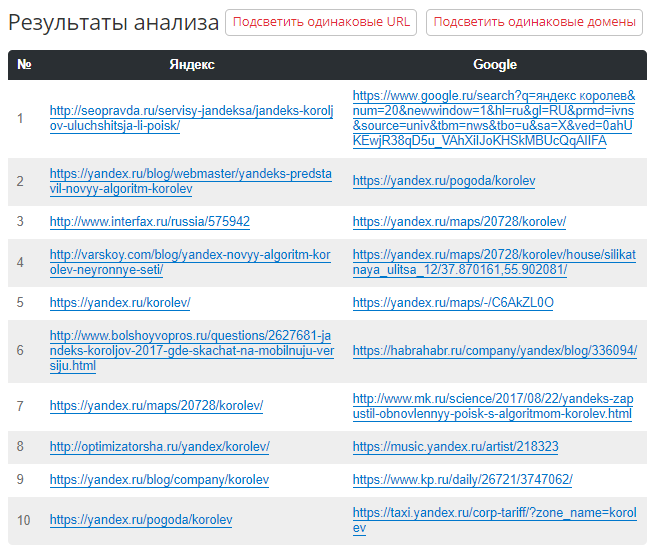
Task: Open yandex.ru/blog/company/korolev link
Action: [x=159, y=480]
